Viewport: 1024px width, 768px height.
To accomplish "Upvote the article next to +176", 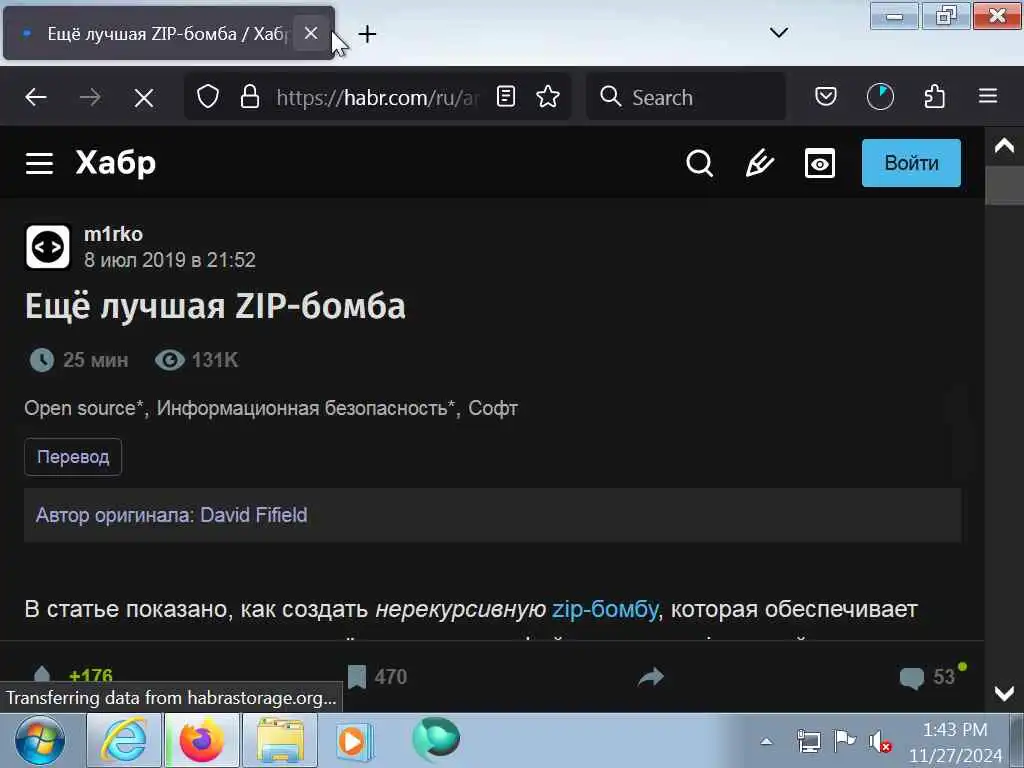I will pyautogui.click(x=42, y=675).
